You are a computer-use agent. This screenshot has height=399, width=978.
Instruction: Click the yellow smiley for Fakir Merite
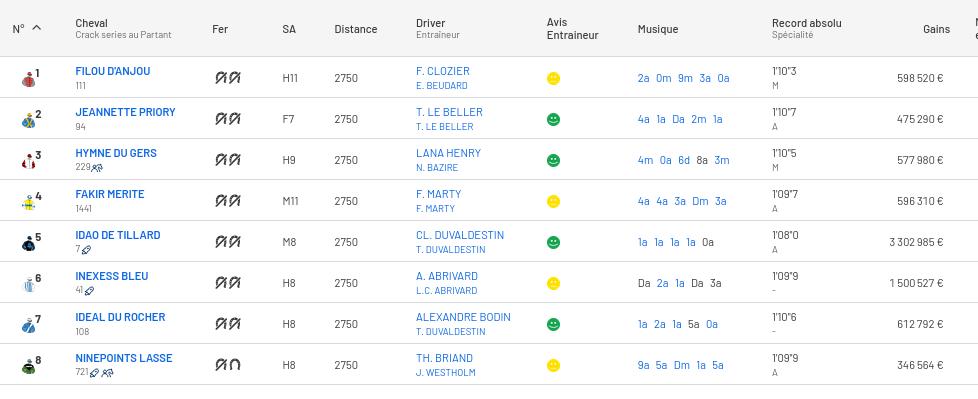point(553,201)
